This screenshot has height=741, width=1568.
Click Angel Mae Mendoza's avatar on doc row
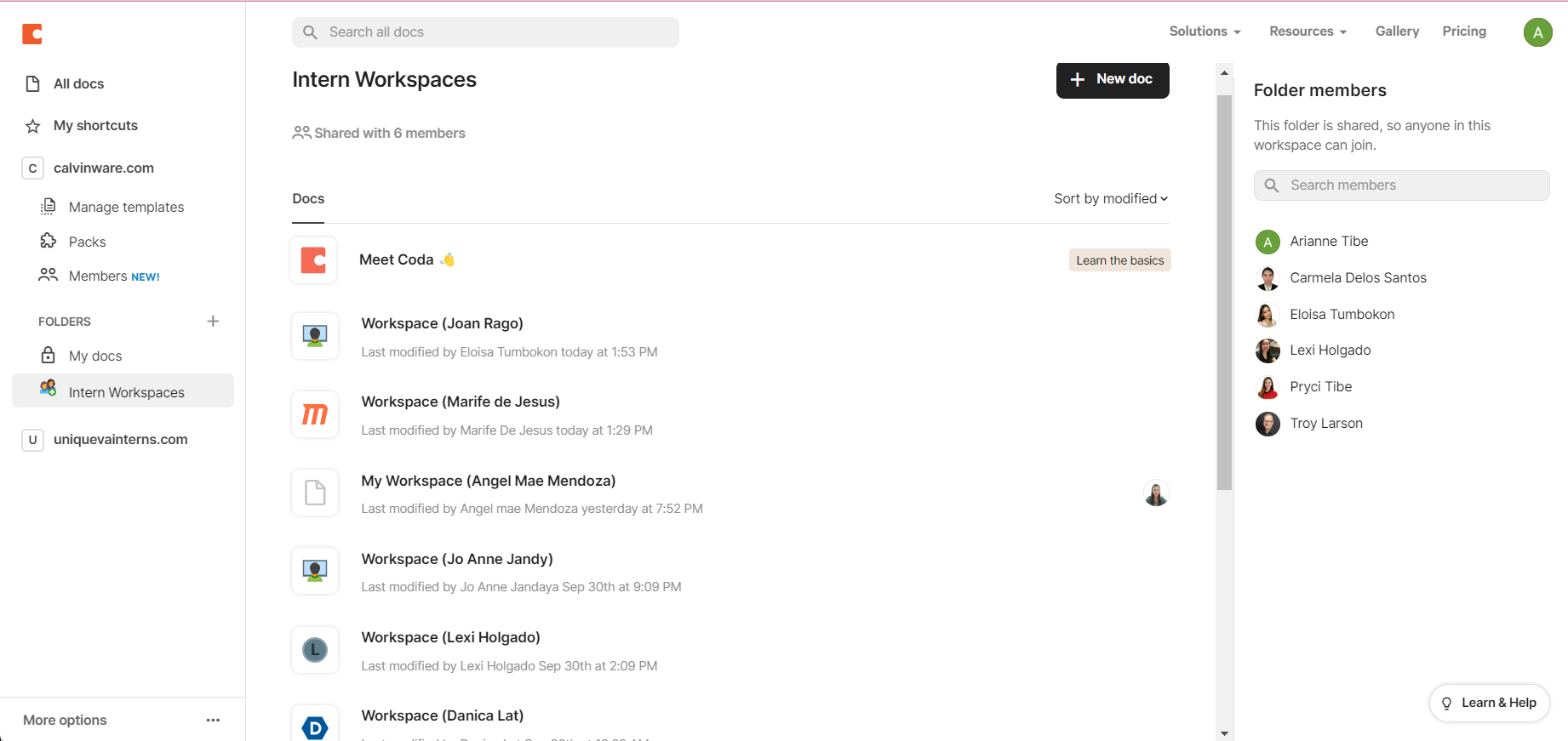point(1156,493)
